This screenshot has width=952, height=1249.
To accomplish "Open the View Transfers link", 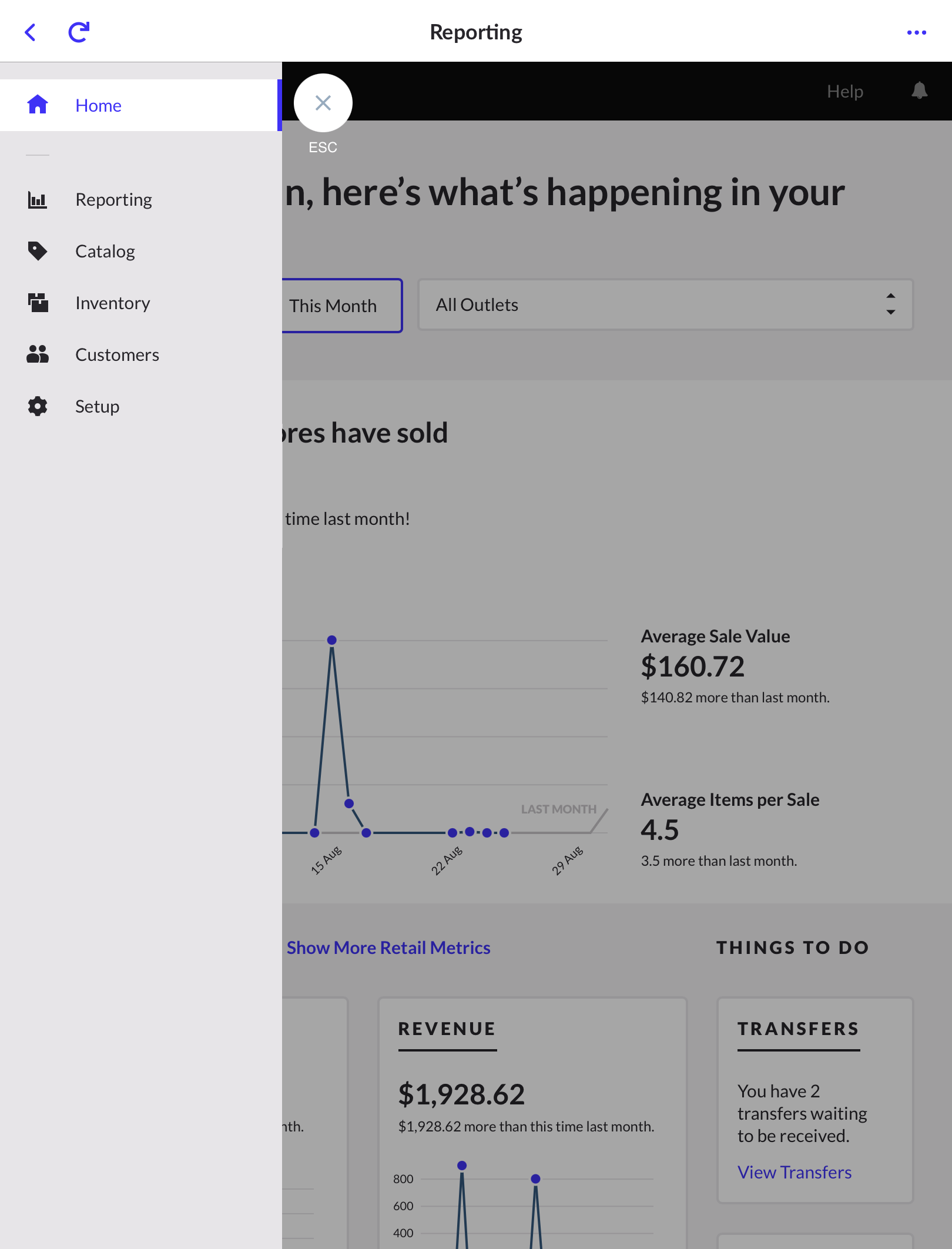I will [794, 1172].
